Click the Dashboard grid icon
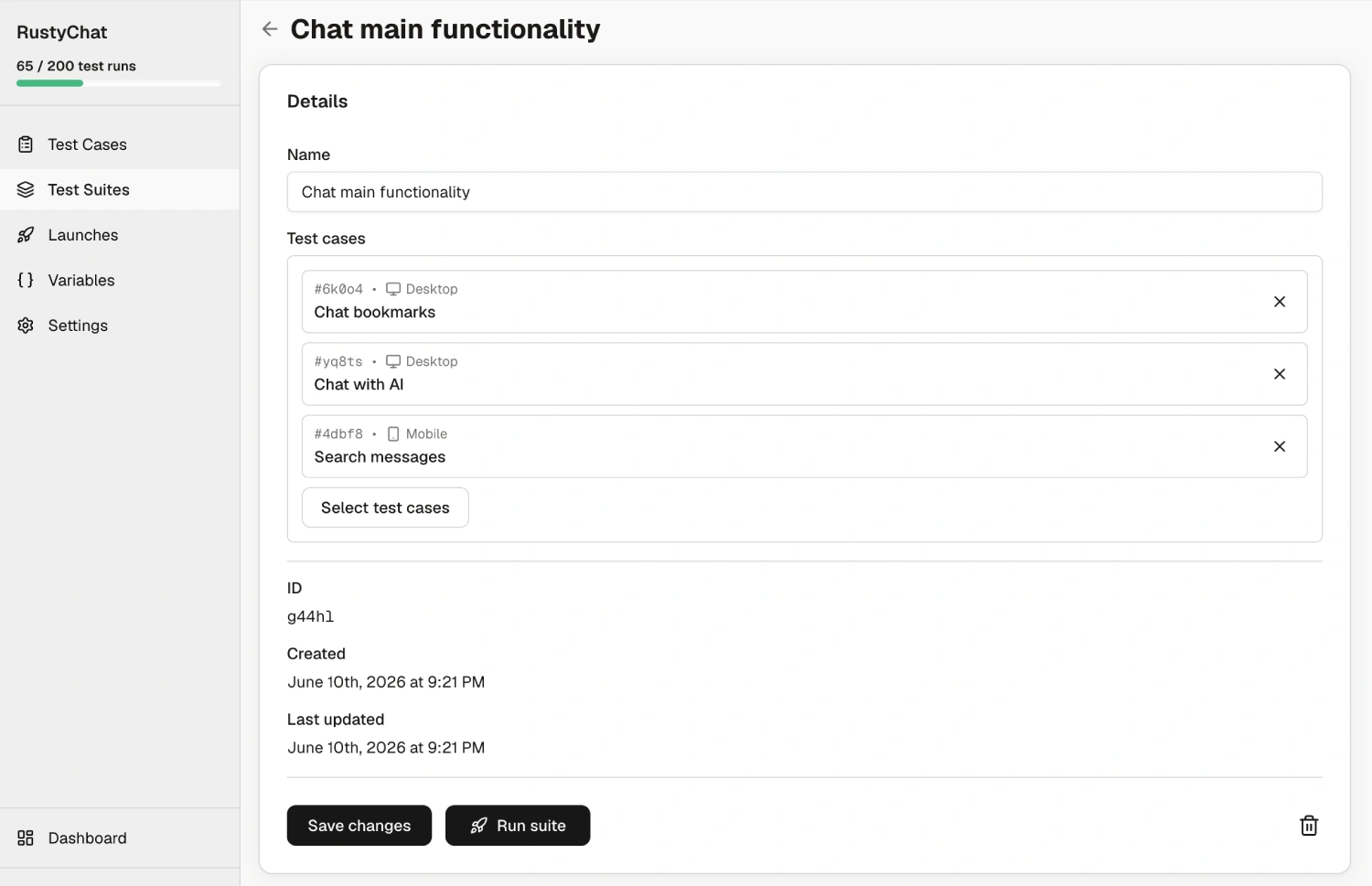1372x886 pixels. click(26, 838)
